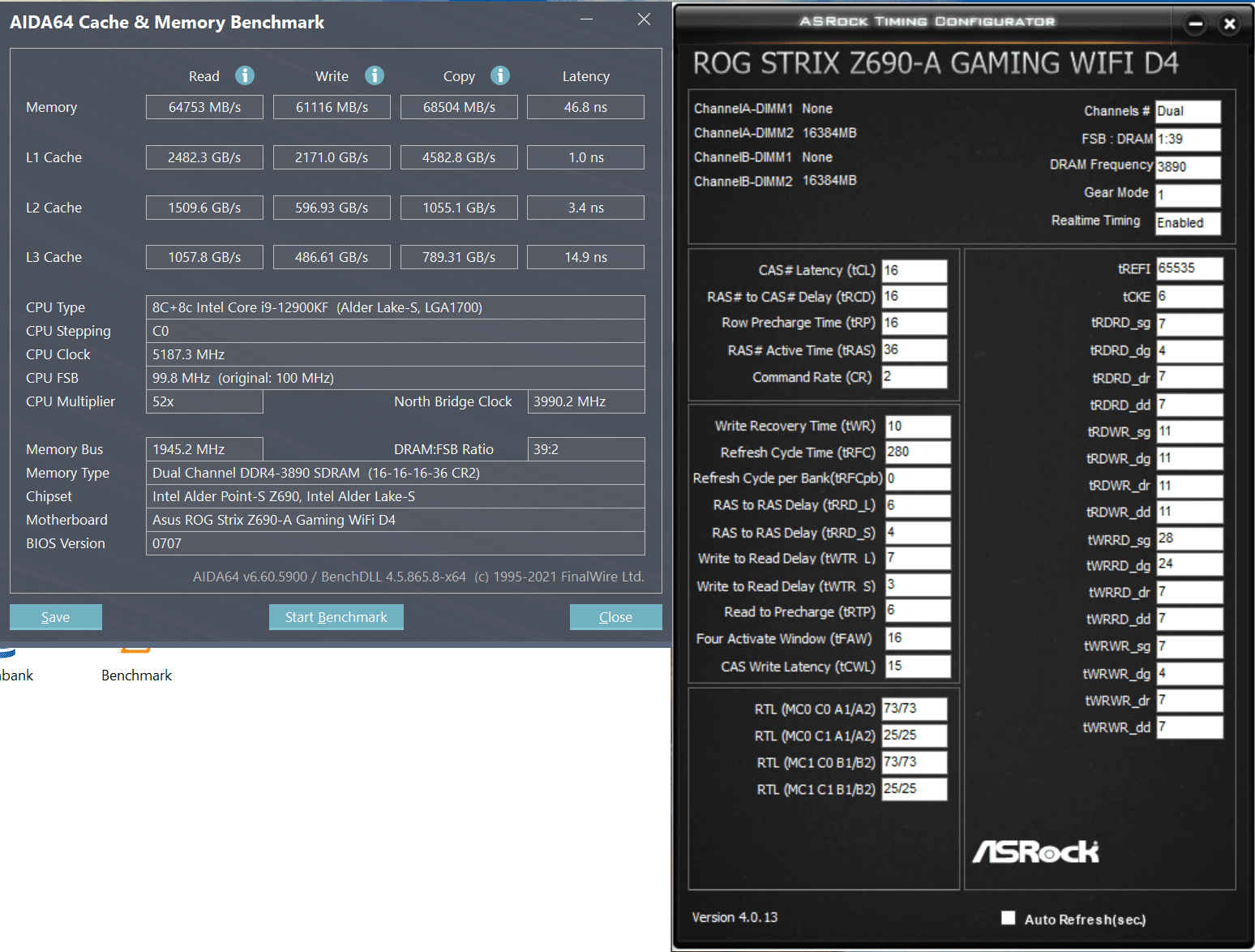The height and width of the screenshot is (952, 1255).
Task: Click the ASRock logo in Timing Configurator
Action: (x=1036, y=851)
